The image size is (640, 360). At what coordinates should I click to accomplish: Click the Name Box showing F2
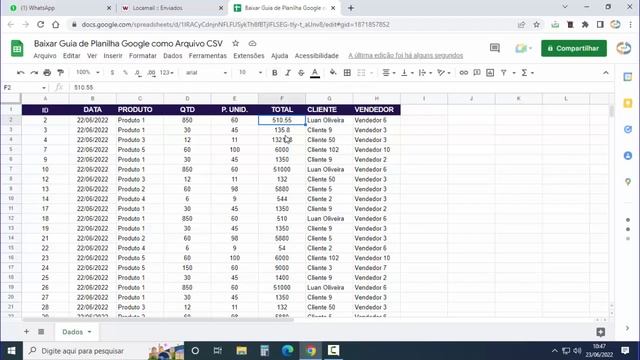(x=24, y=87)
